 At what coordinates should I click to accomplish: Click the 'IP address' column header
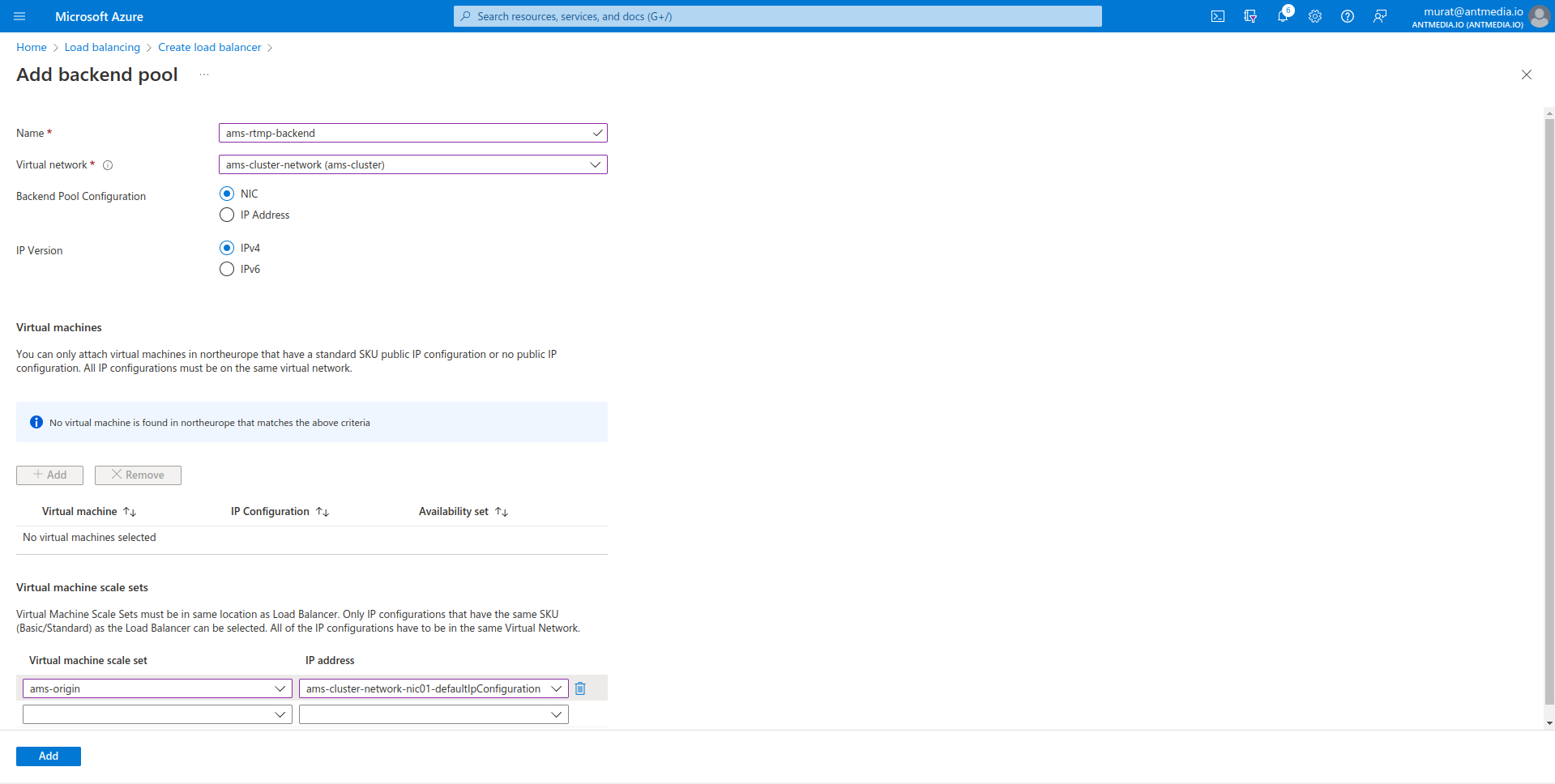pyautogui.click(x=330, y=661)
